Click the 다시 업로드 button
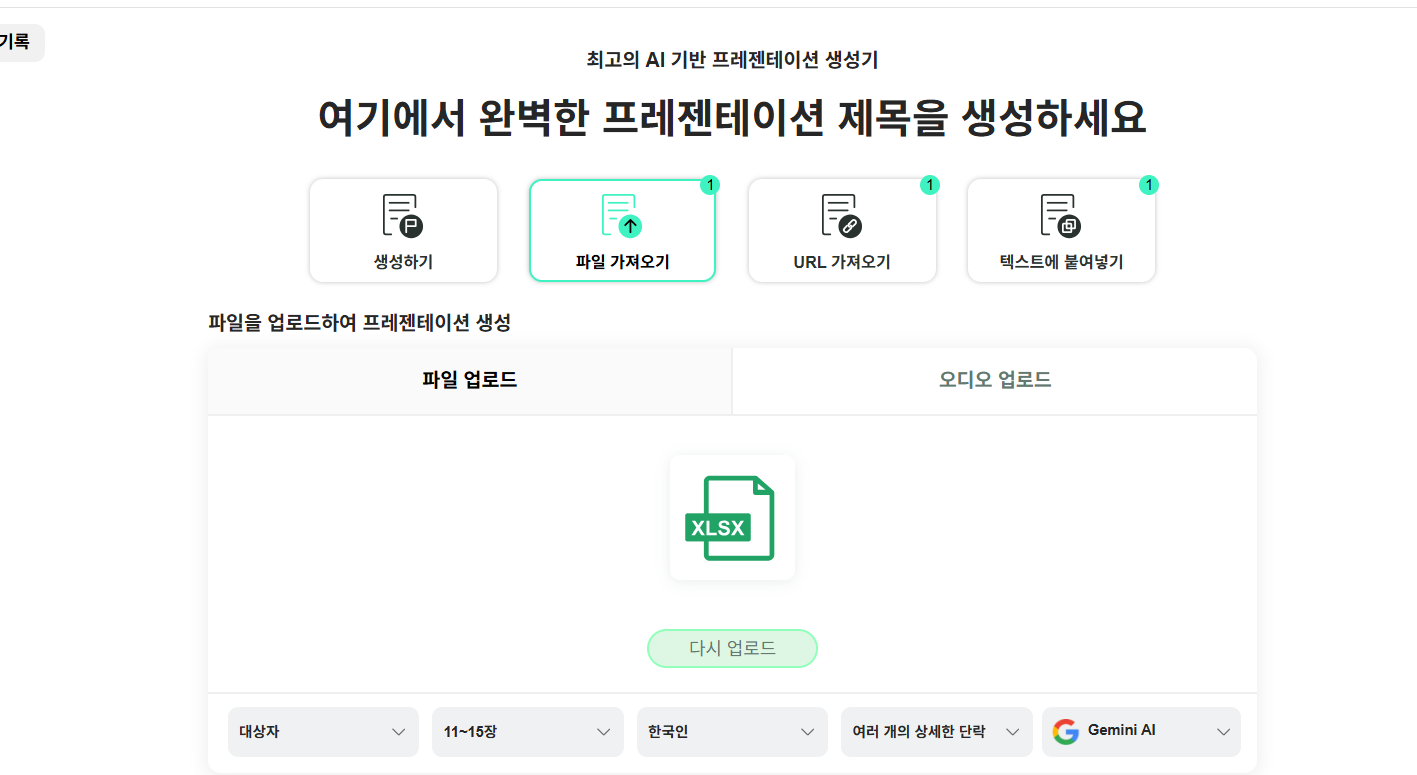This screenshot has height=775, width=1417. 732,648
